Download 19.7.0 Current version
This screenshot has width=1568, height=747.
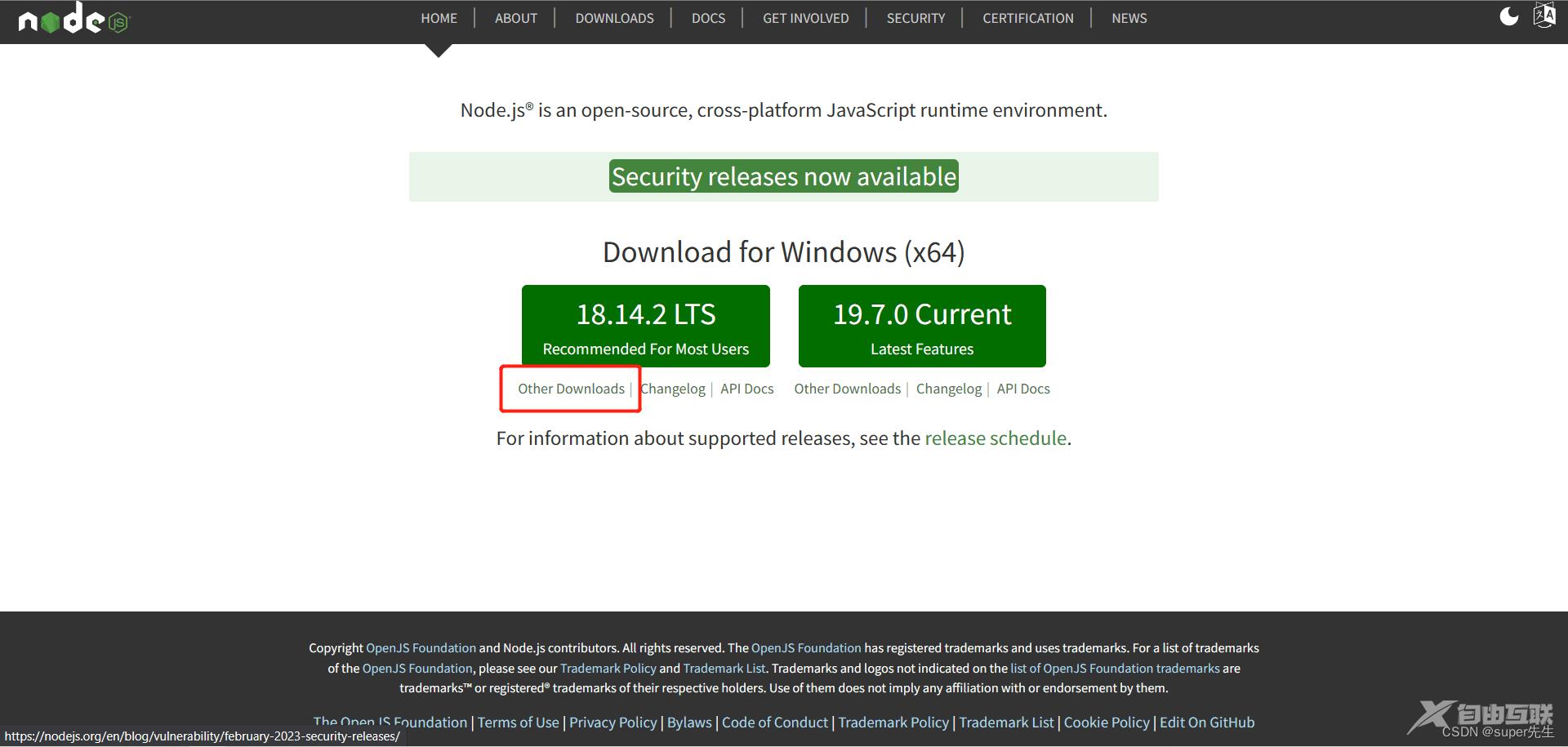[922, 326]
